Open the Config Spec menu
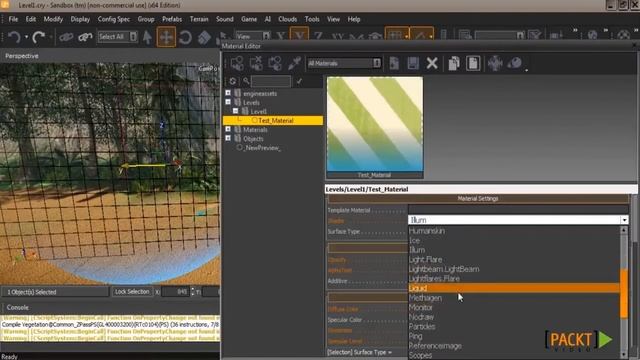 click(x=113, y=19)
